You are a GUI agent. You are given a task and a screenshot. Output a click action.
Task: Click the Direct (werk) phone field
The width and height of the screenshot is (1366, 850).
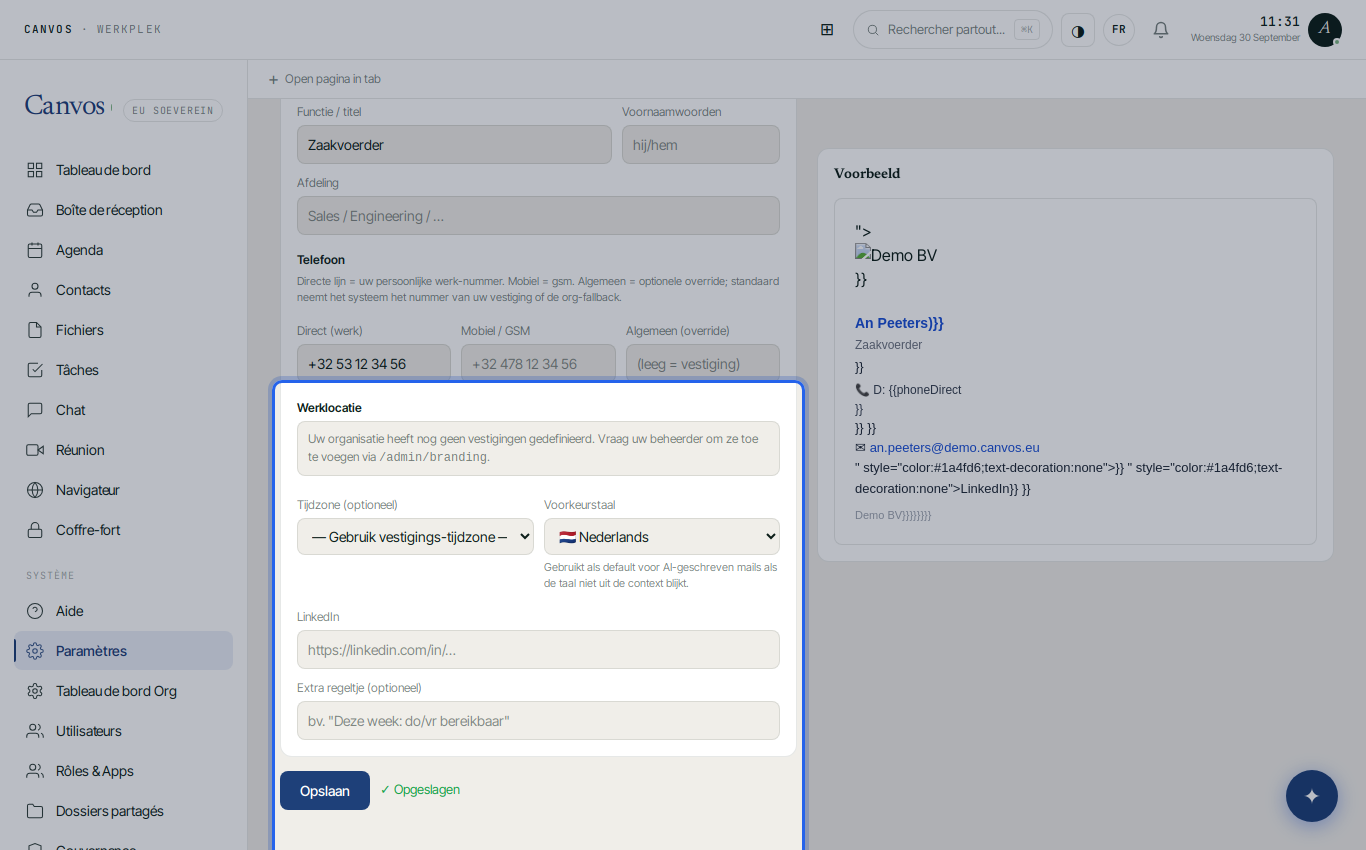[374, 364]
